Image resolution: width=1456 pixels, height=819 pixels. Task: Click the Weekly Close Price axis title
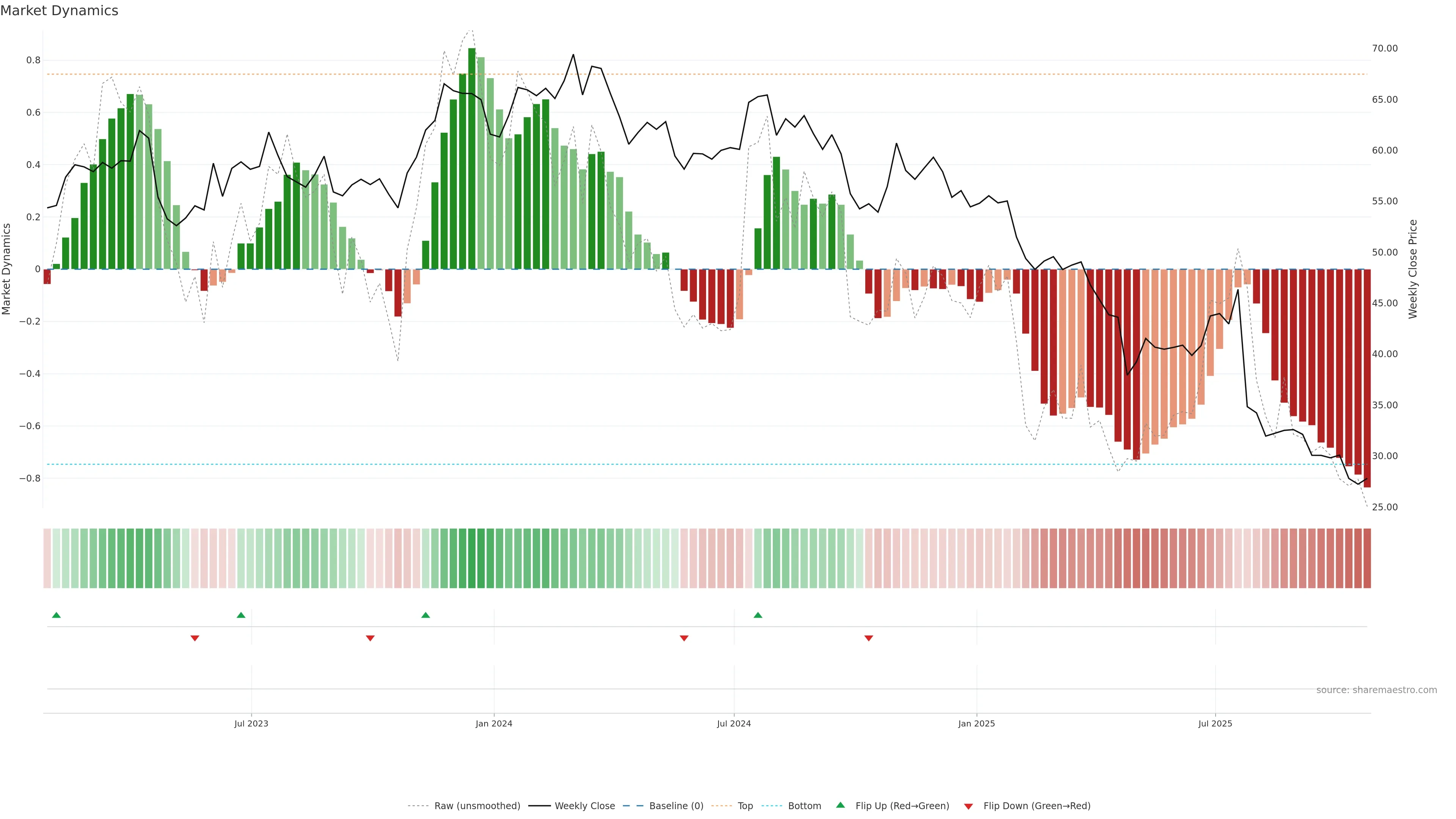(x=1412, y=269)
